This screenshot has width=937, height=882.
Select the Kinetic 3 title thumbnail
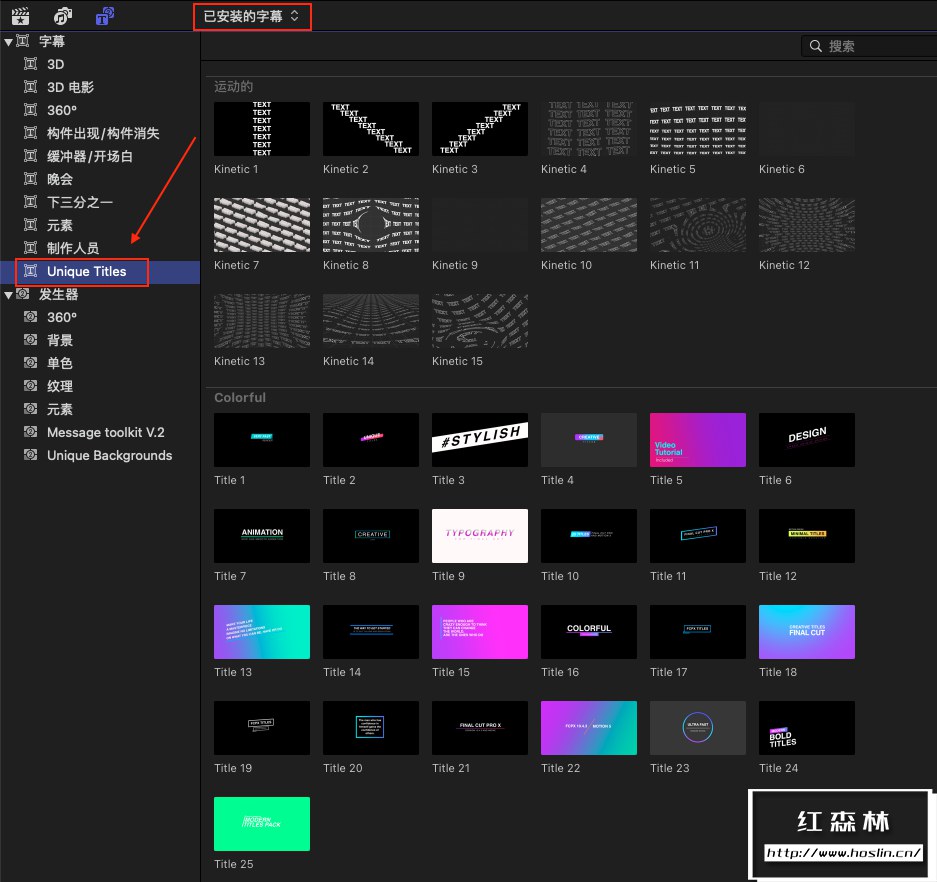coord(480,128)
